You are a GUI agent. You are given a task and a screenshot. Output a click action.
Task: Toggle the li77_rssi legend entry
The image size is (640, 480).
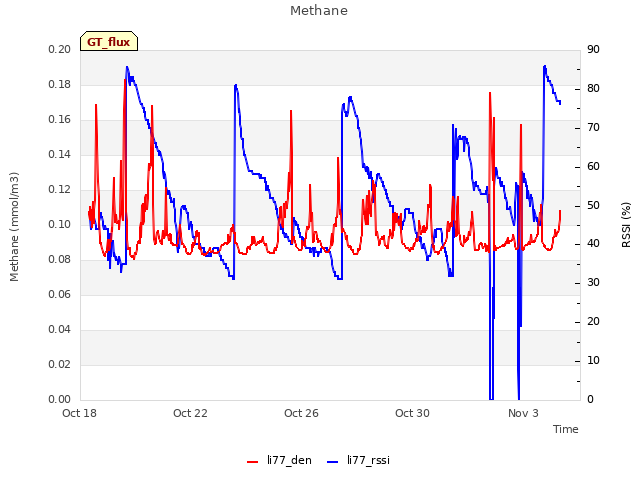[358, 460]
